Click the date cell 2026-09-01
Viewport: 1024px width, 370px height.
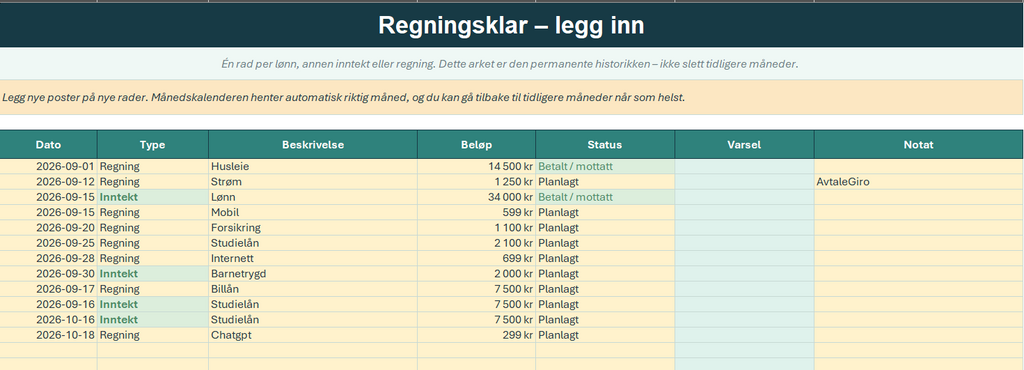[48, 166]
